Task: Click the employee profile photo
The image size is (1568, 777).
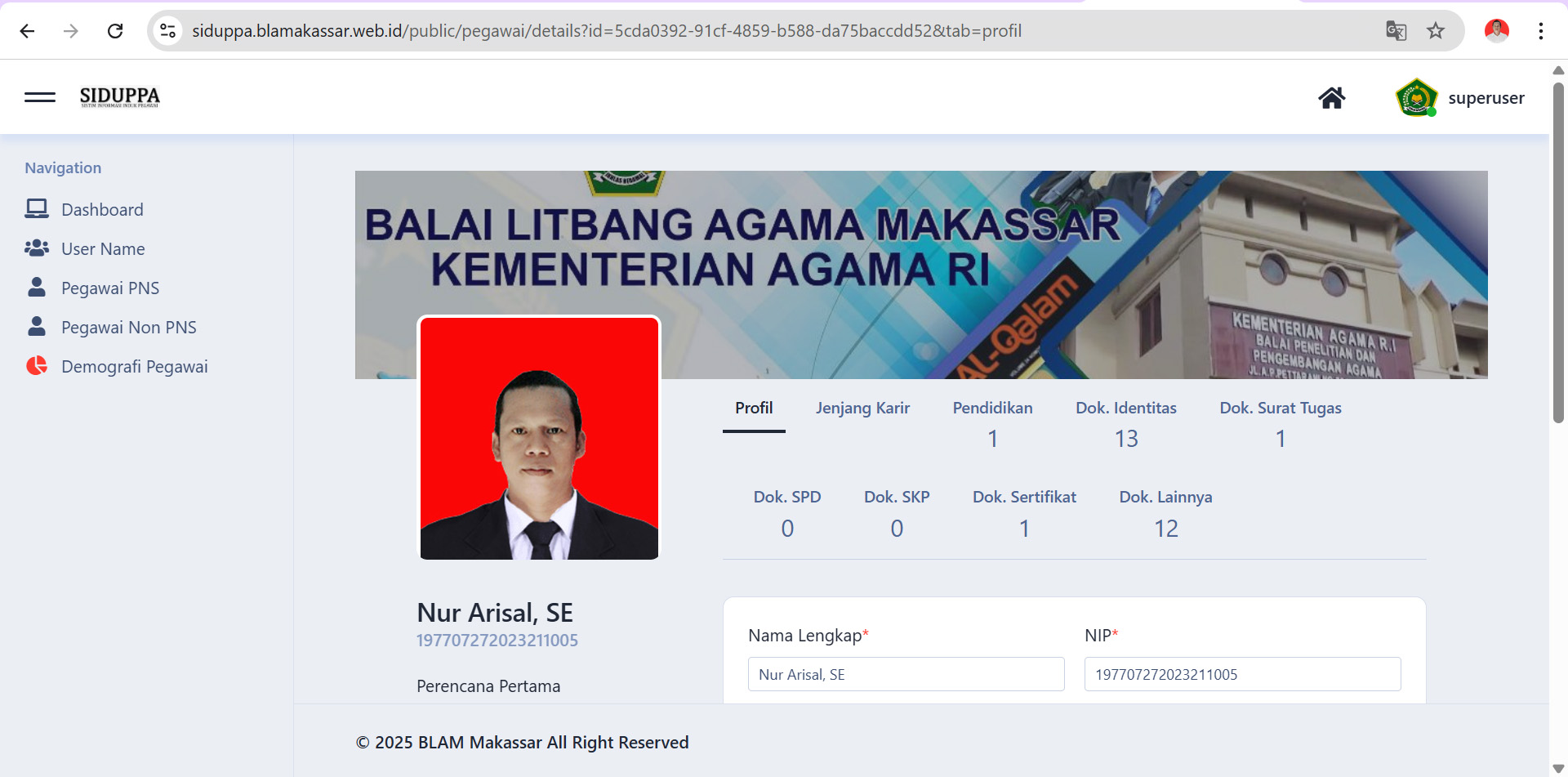Action: pos(539,438)
